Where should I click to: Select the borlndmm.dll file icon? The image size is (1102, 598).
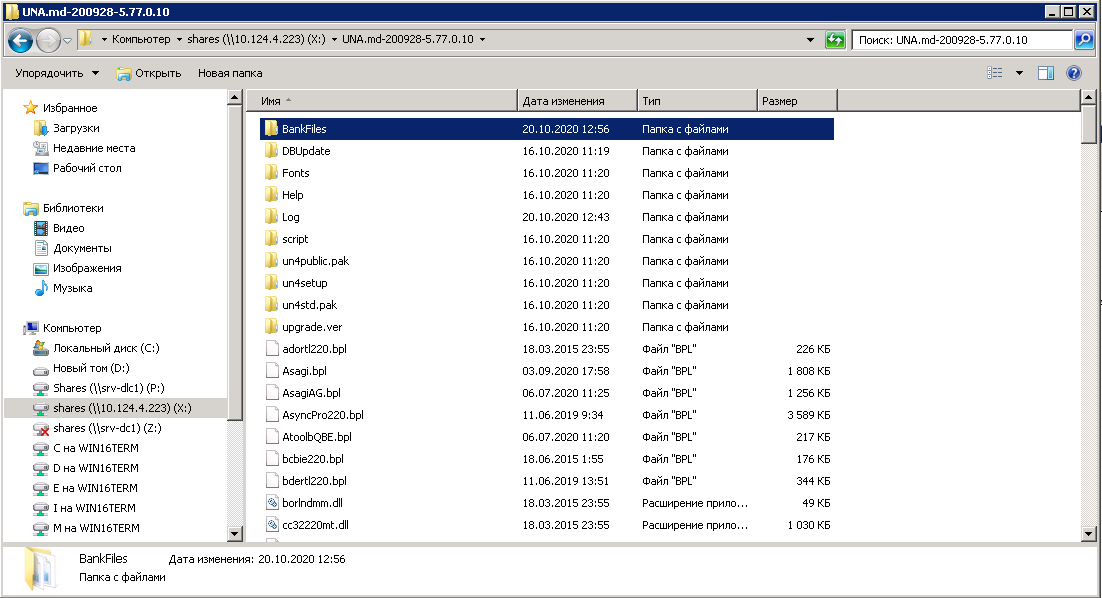click(x=272, y=503)
